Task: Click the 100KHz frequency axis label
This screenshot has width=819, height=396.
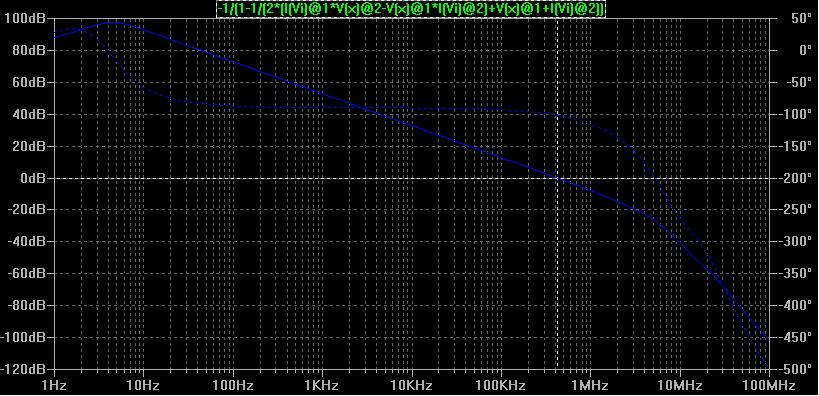Action: click(x=501, y=386)
